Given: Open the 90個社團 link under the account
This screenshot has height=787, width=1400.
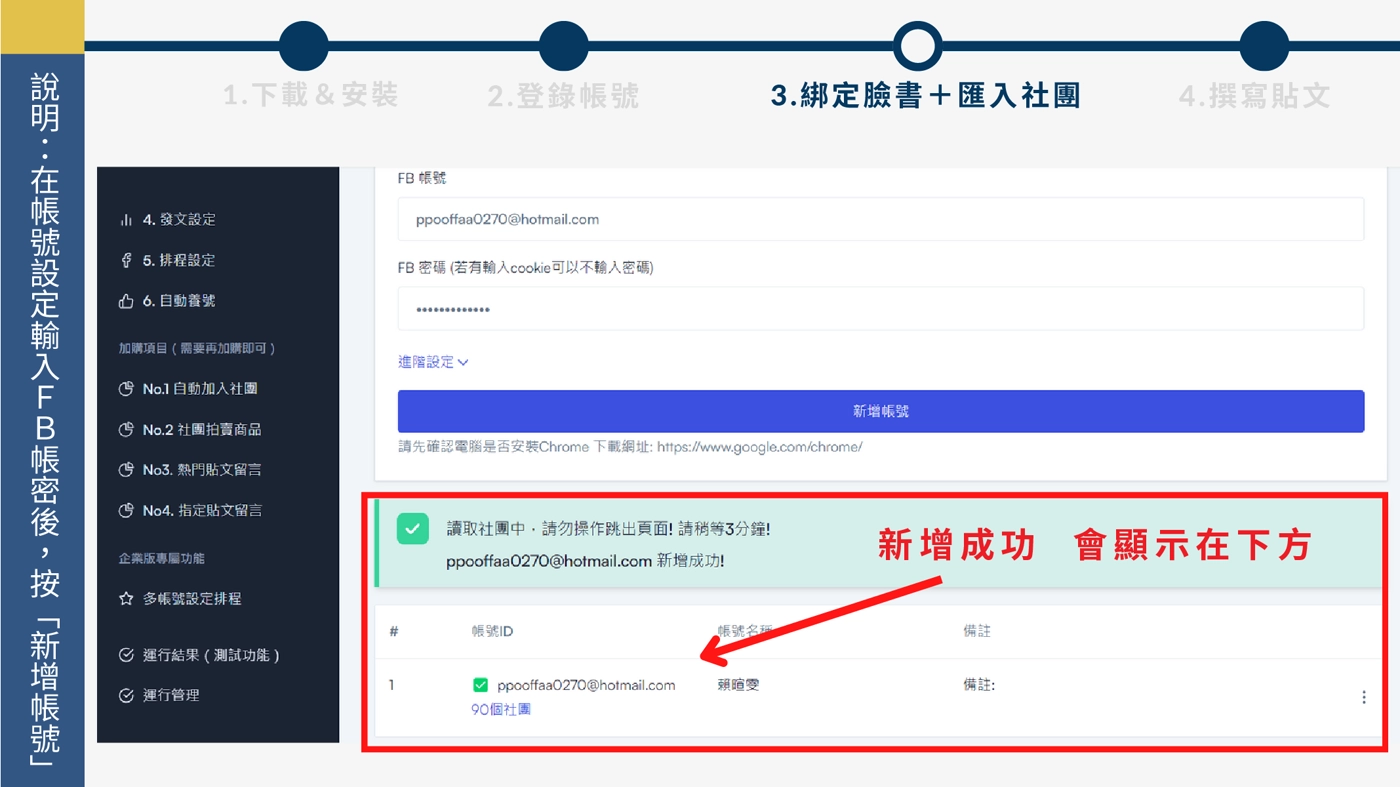Looking at the screenshot, I should tap(500, 709).
